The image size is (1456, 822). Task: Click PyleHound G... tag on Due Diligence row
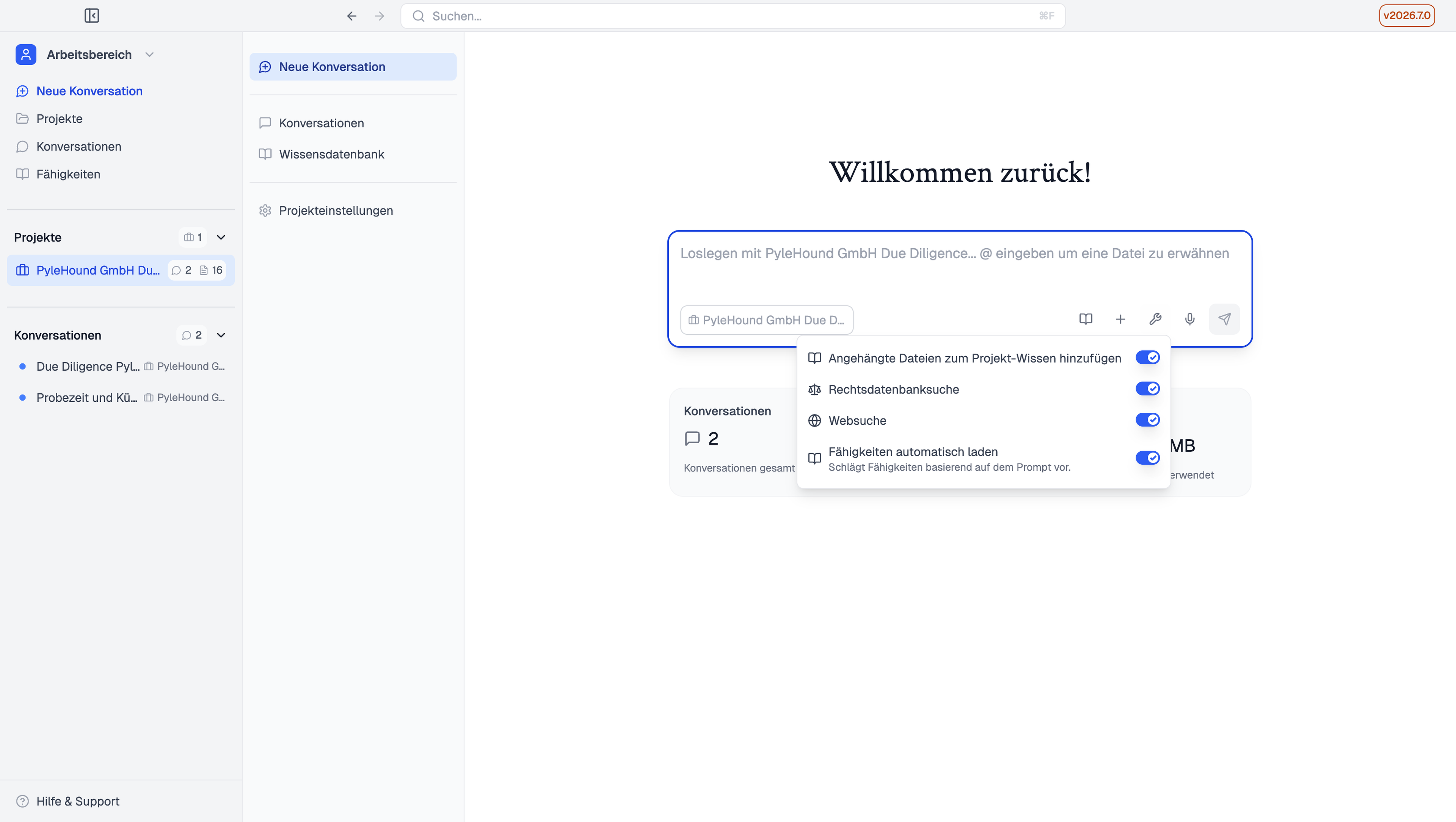point(184,366)
